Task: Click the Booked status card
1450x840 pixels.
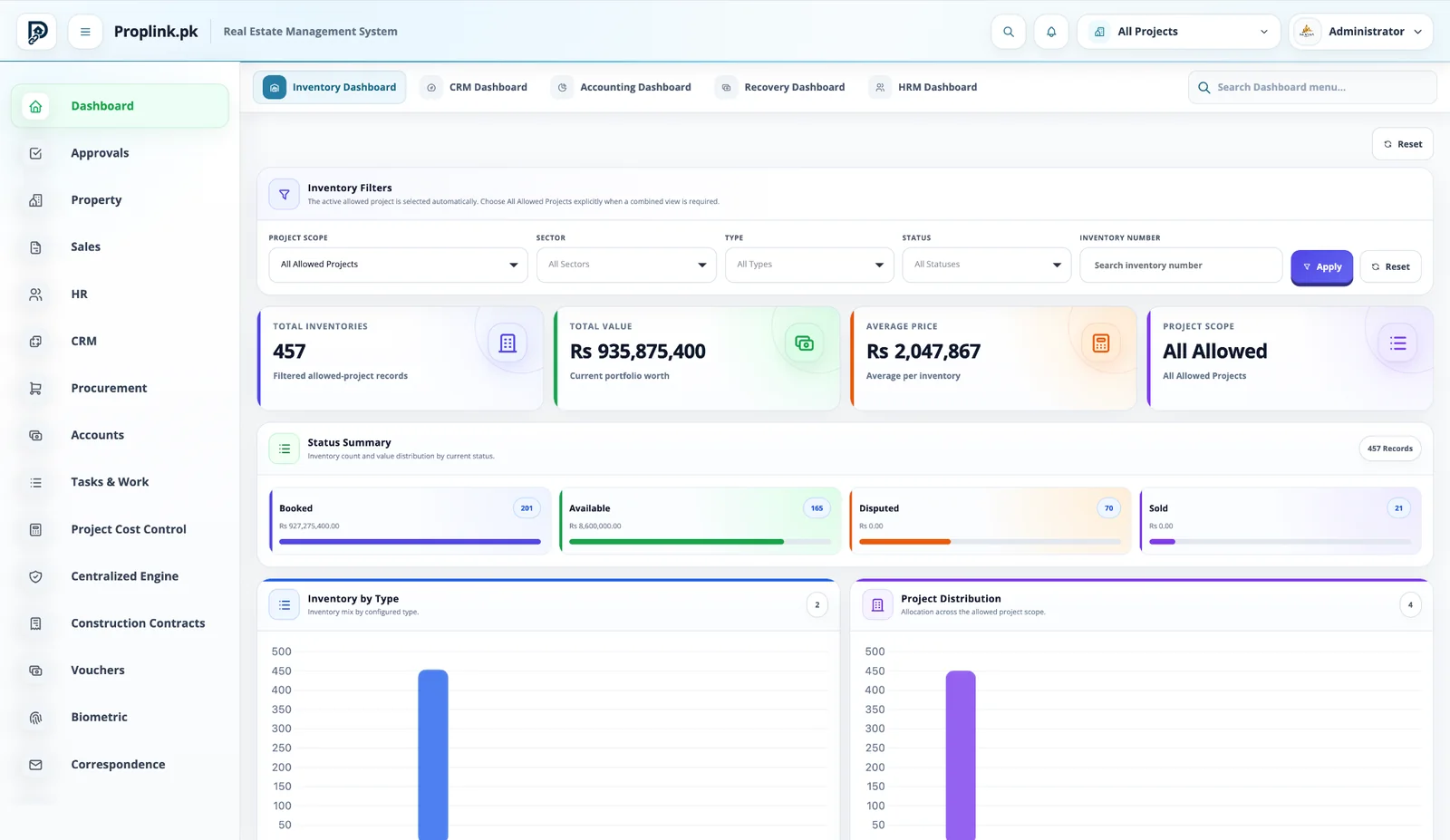Action: tap(410, 521)
